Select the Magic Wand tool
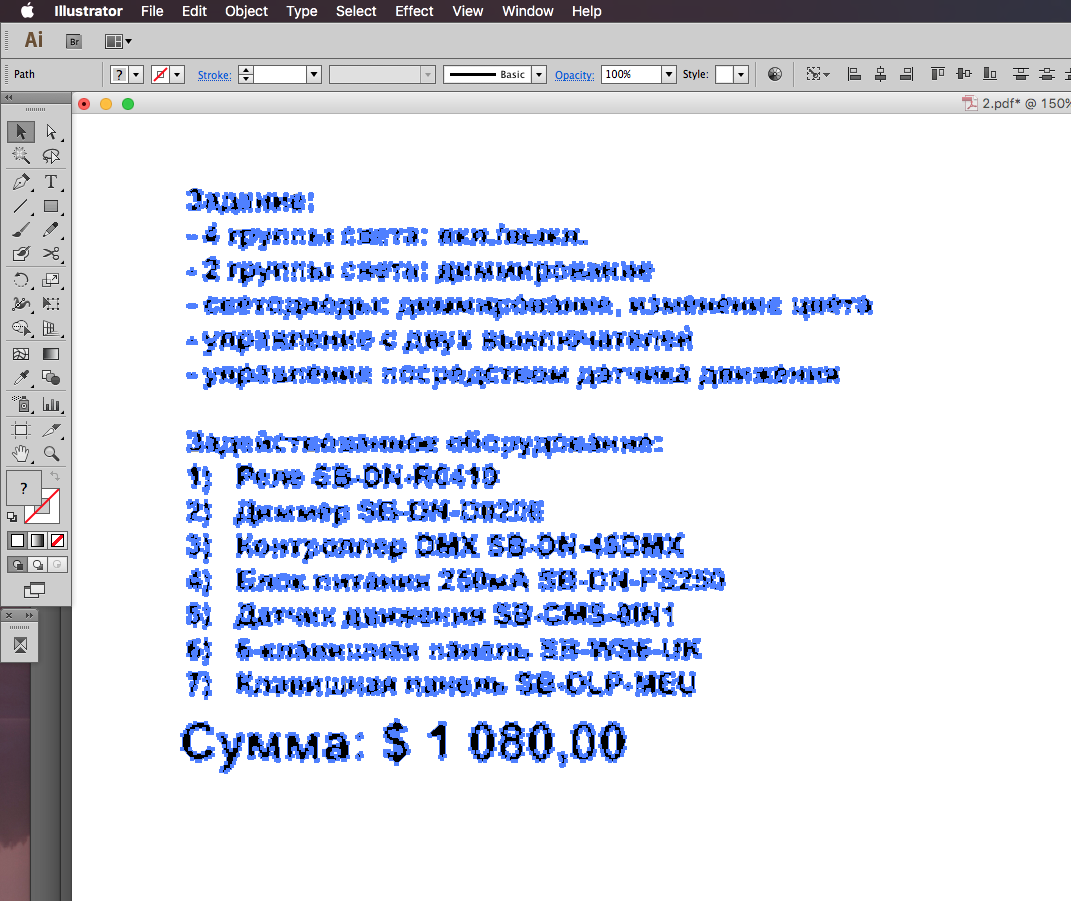1071x901 pixels. 20,156
